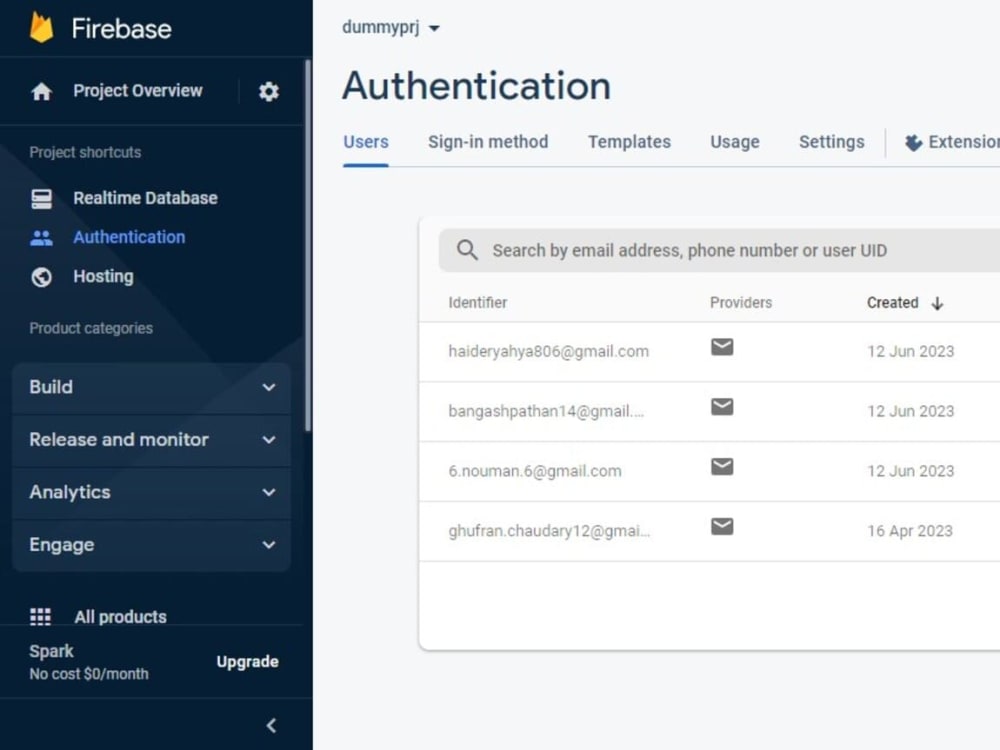Click the Firebase flame logo
1000x750 pixels.
pos(41,28)
